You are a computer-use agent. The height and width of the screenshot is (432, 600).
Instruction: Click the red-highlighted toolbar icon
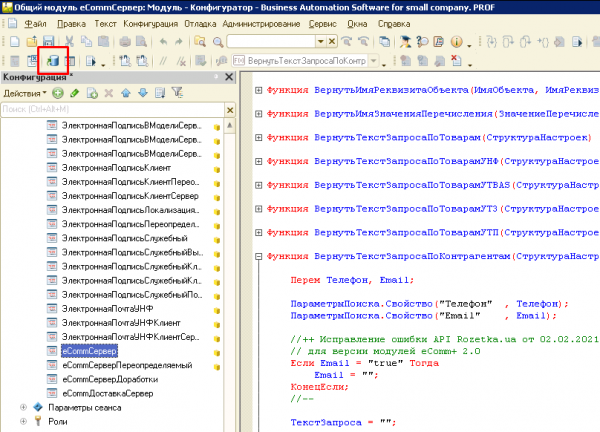coord(51,61)
